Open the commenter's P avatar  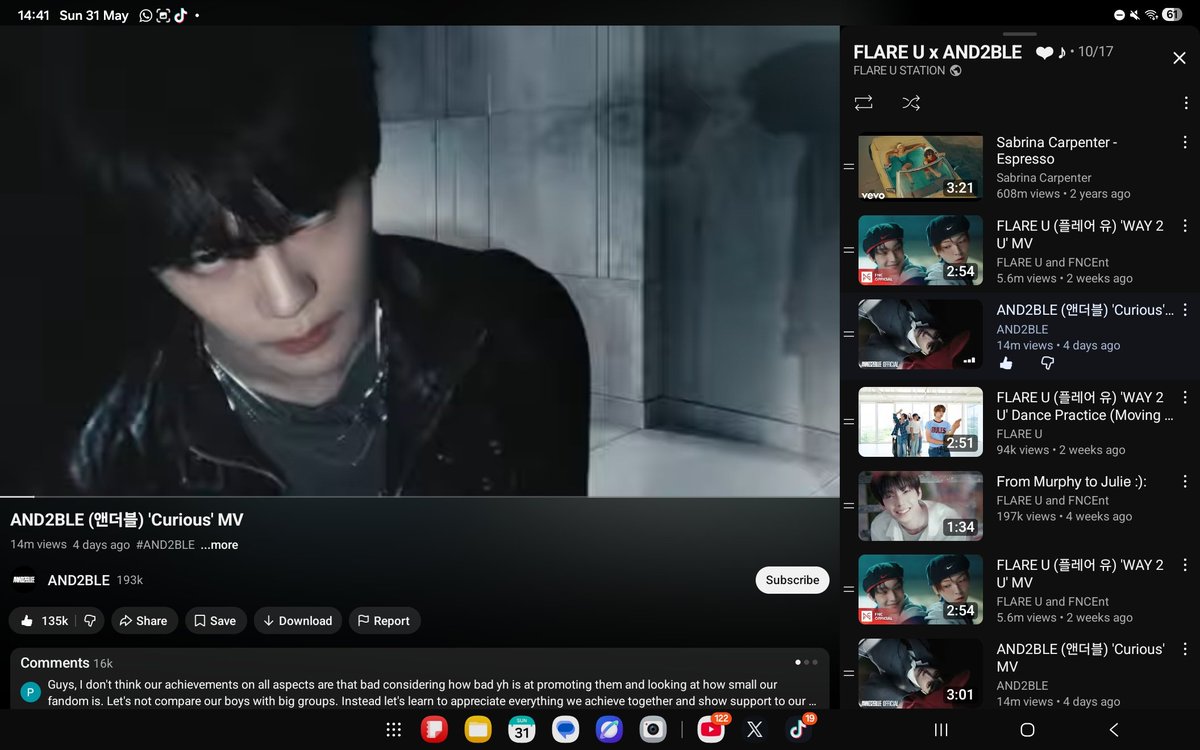[x=31, y=692]
